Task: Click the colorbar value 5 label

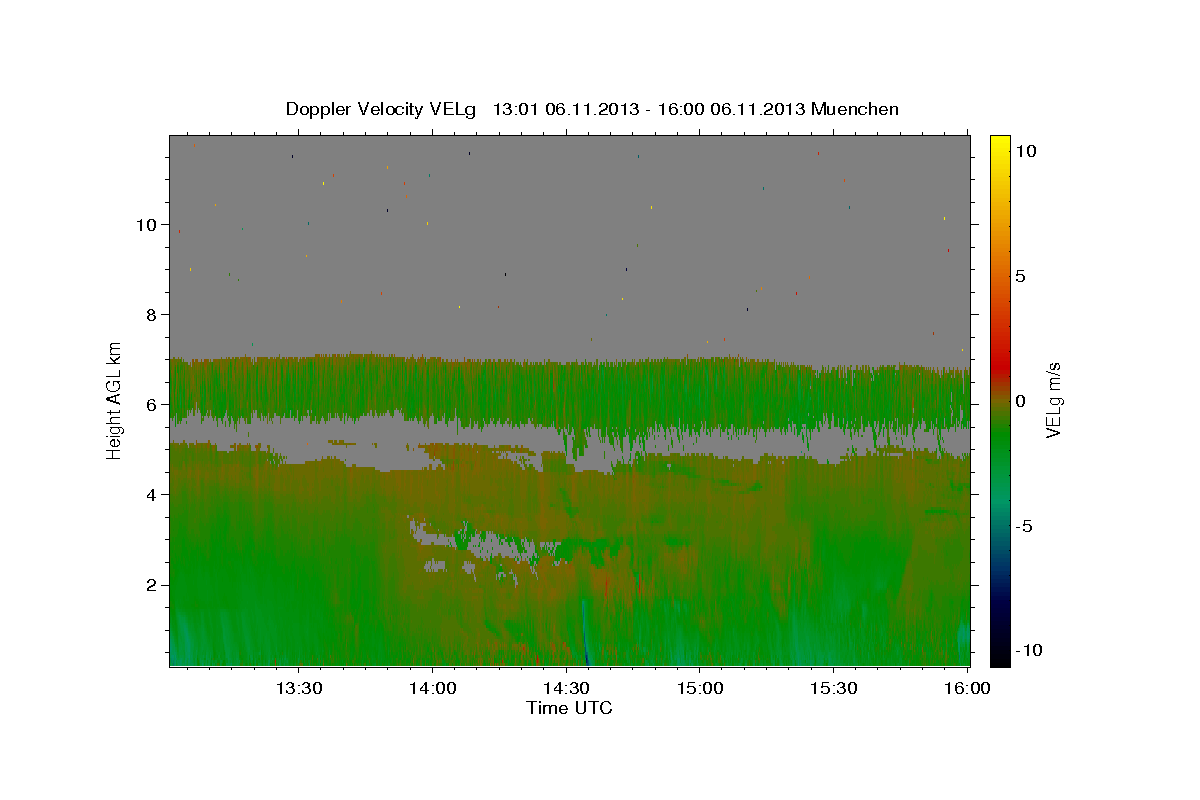Action: [x=1020, y=276]
